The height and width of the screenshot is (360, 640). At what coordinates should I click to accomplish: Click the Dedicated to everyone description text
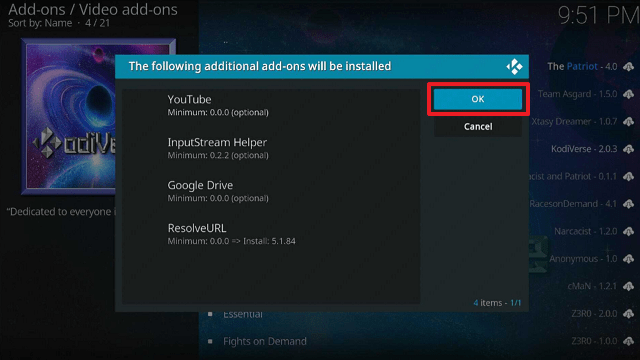click(x=61, y=212)
